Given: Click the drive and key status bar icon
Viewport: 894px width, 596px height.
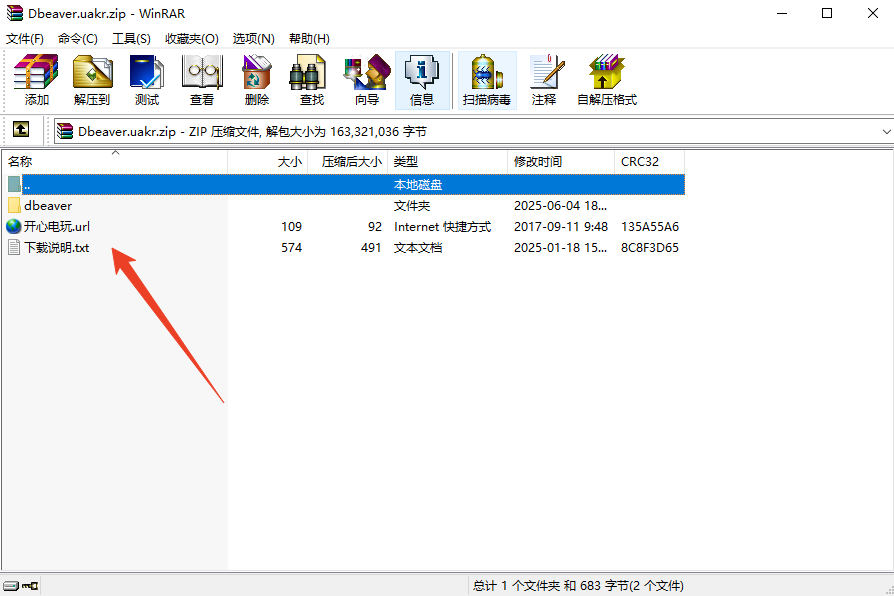Looking at the screenshot, I should 20,586.
